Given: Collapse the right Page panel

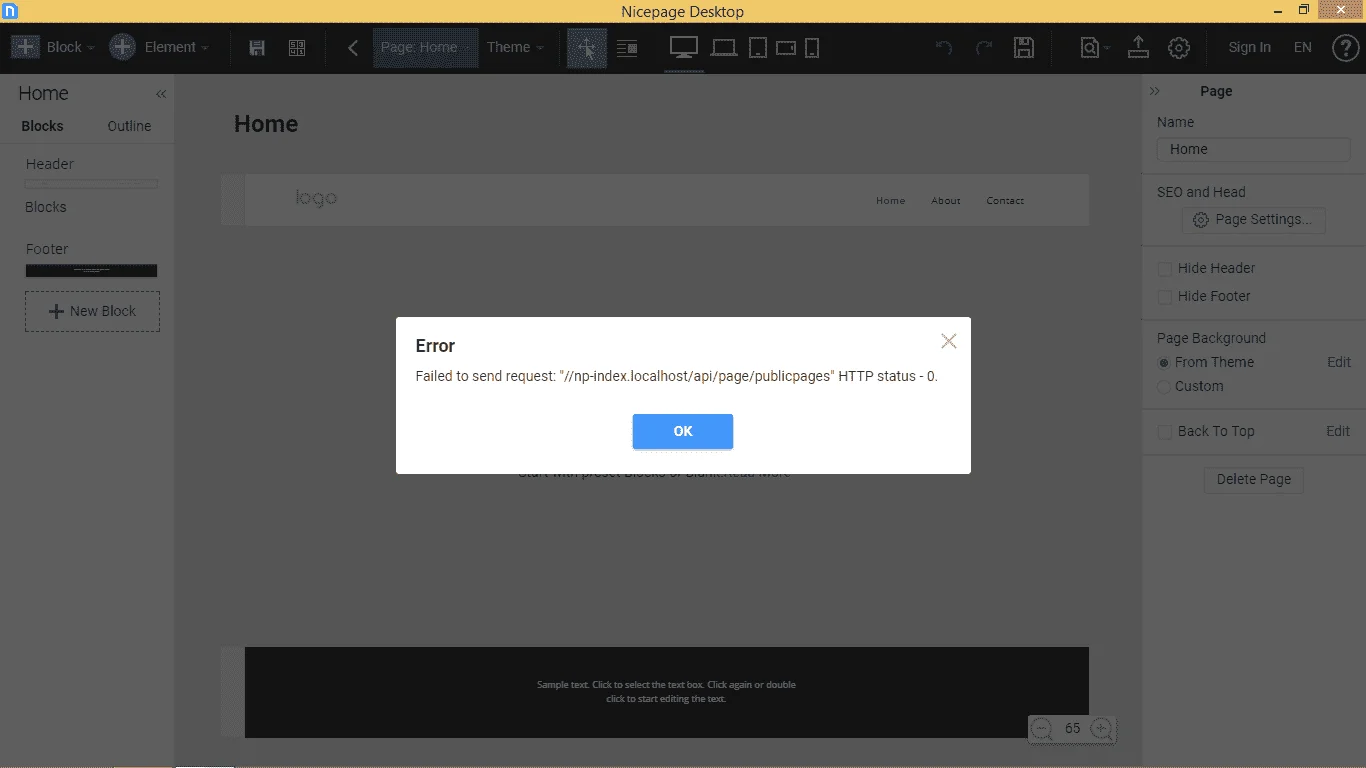Looking at the screenshot, I should pos(1155,91).
